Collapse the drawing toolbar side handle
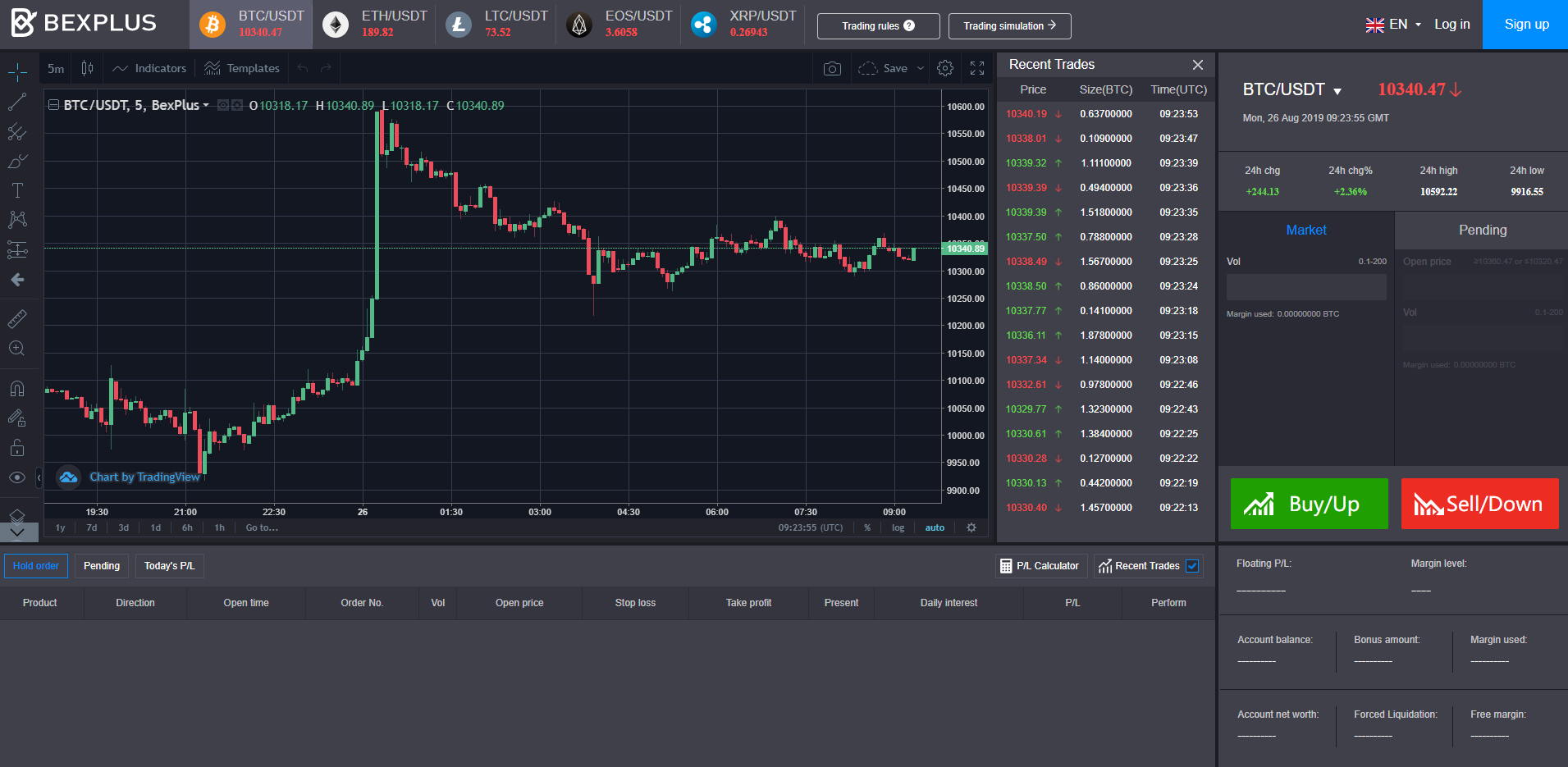This screenshot has width=1568, height=767. tap(39, 477)
